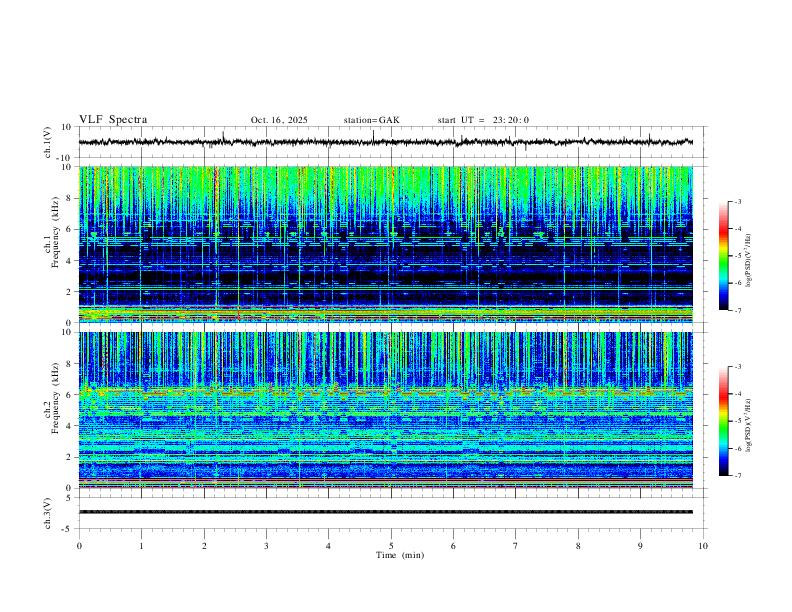This screenshot has width=792, height=612.
Task: Click the time axis tick label '0'
Action: click(79, 546)
